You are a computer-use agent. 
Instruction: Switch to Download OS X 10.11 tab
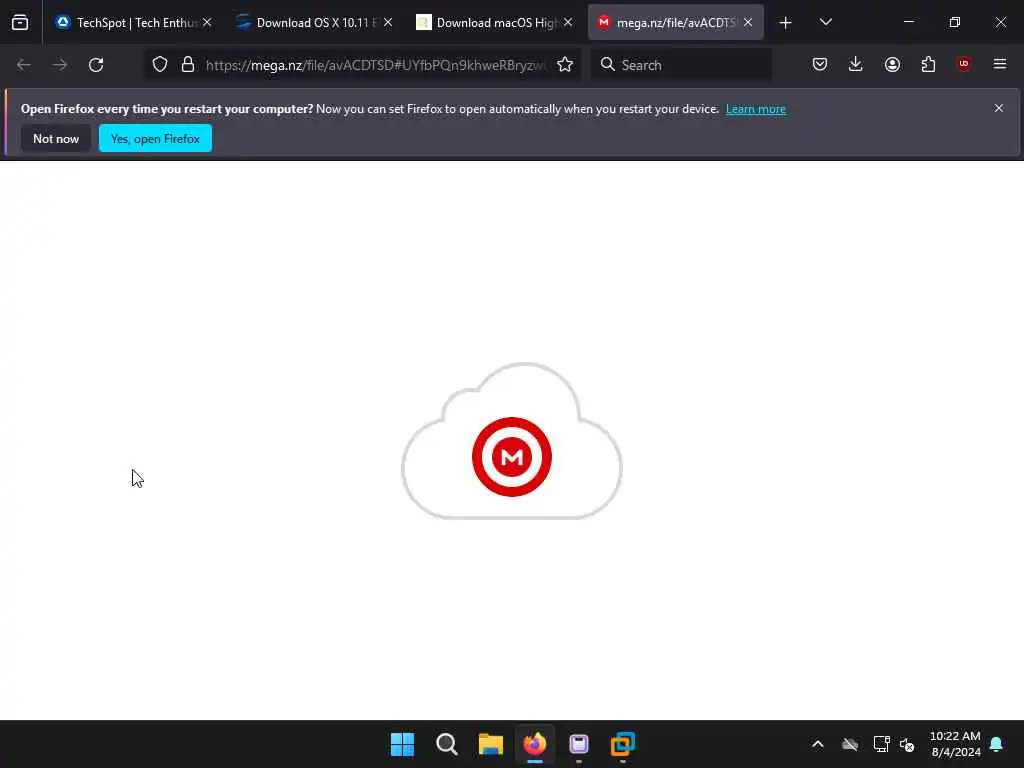[x=315, y=22]
